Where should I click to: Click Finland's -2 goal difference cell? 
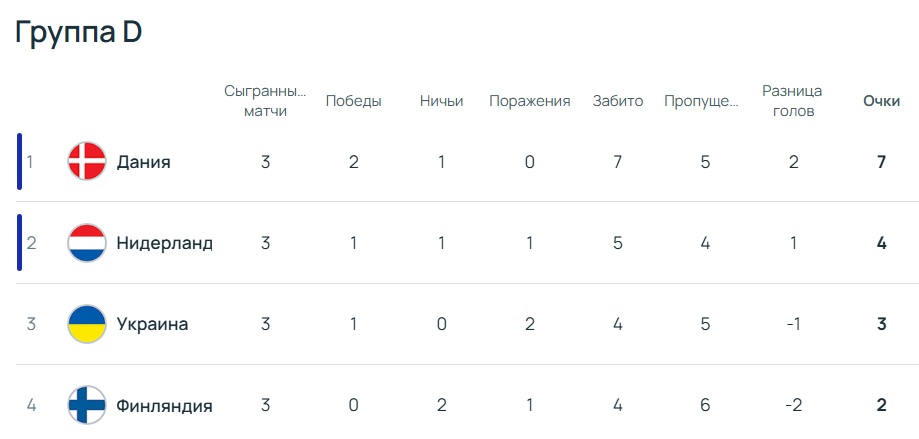click(x=793, y=406)
